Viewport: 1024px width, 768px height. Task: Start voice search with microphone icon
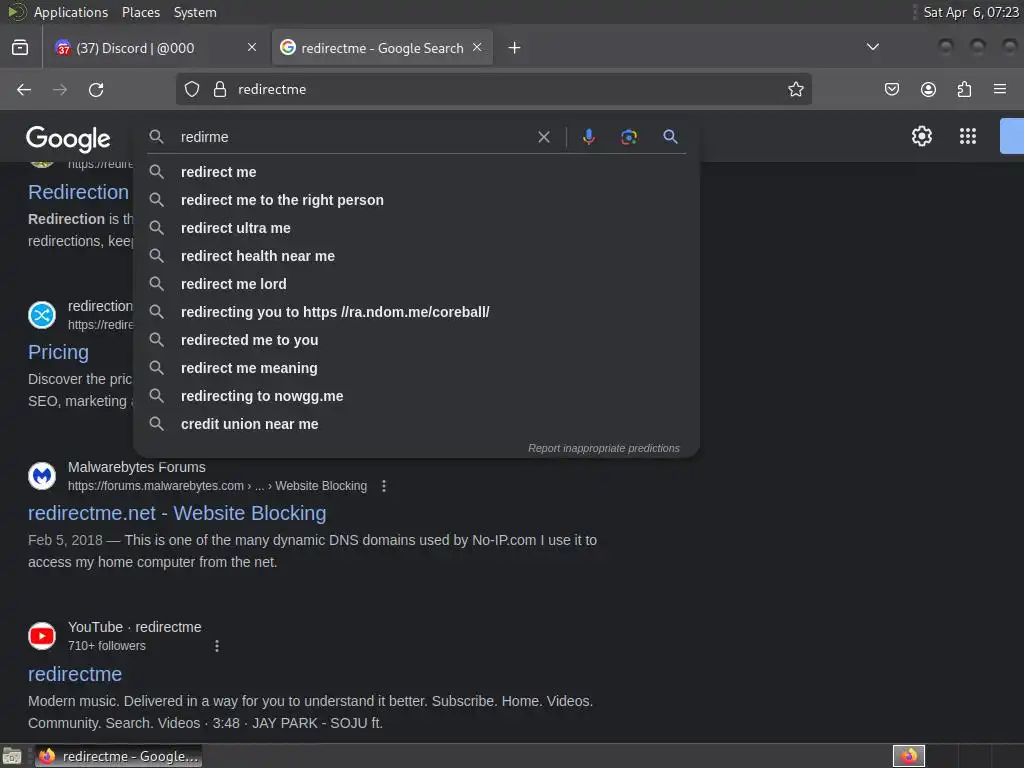click(x=588, y=136)
